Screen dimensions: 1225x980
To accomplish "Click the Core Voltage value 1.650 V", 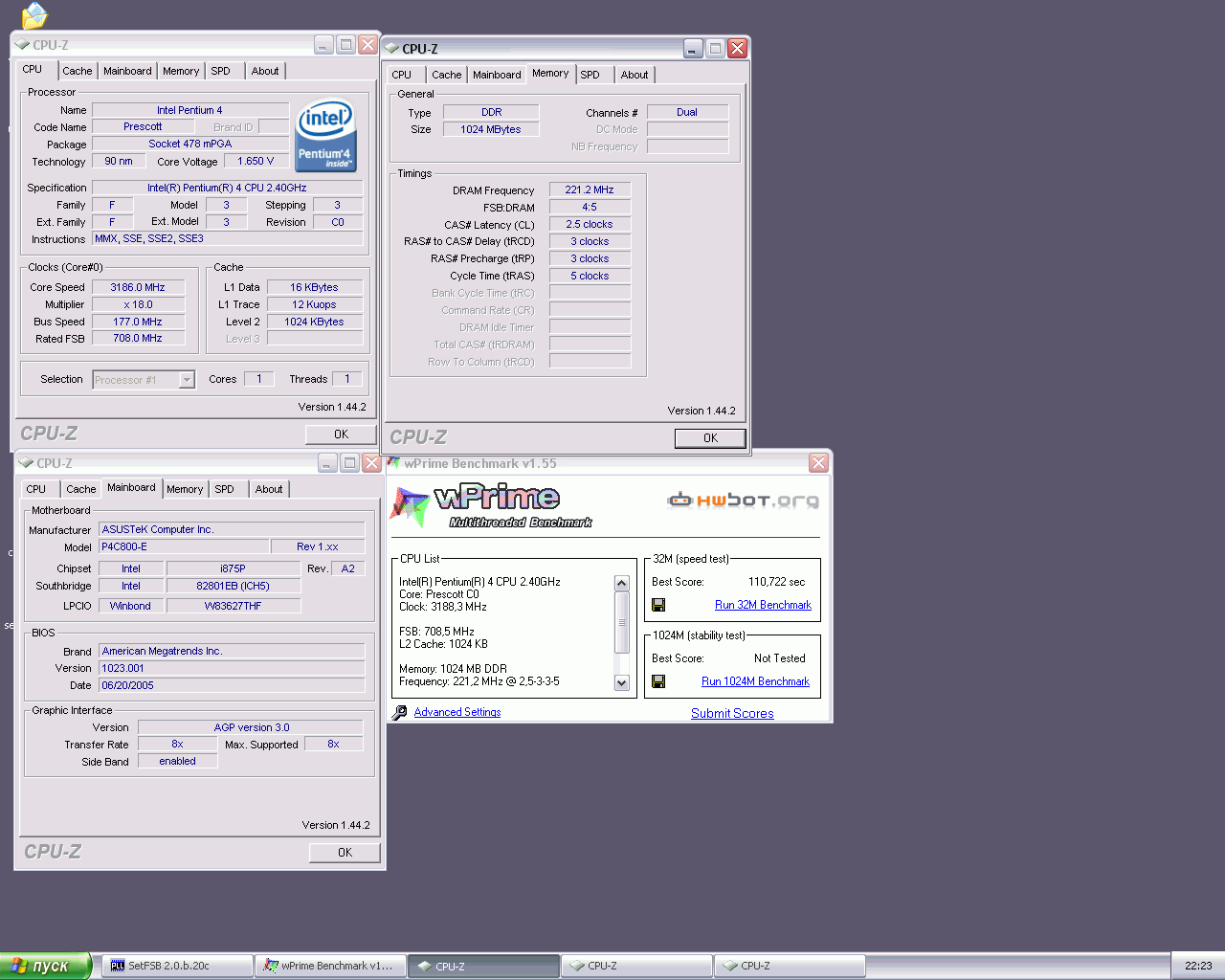I will (256, 161).
